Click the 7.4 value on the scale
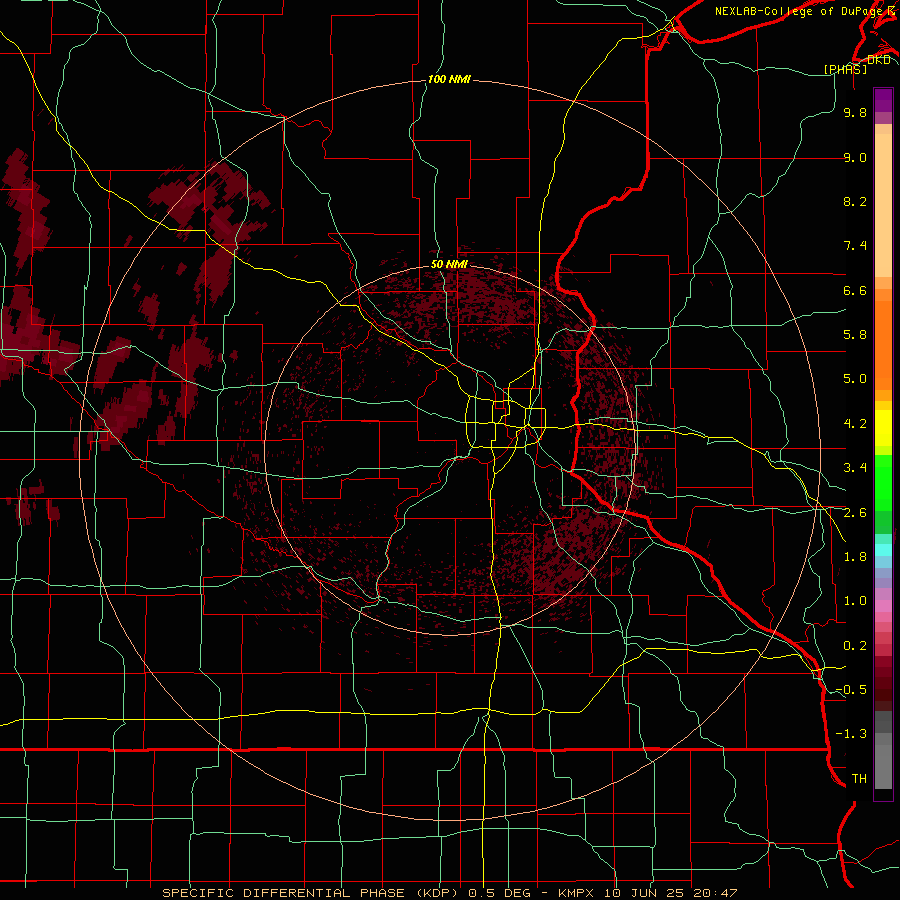The image size is (900, 900). click(x=855, y=246)
